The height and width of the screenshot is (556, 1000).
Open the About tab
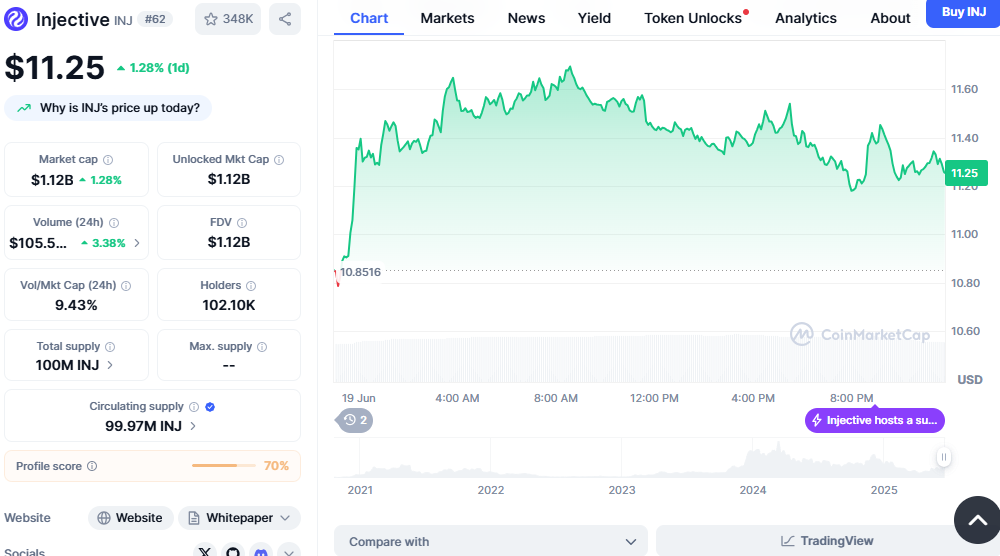point(890,18)
